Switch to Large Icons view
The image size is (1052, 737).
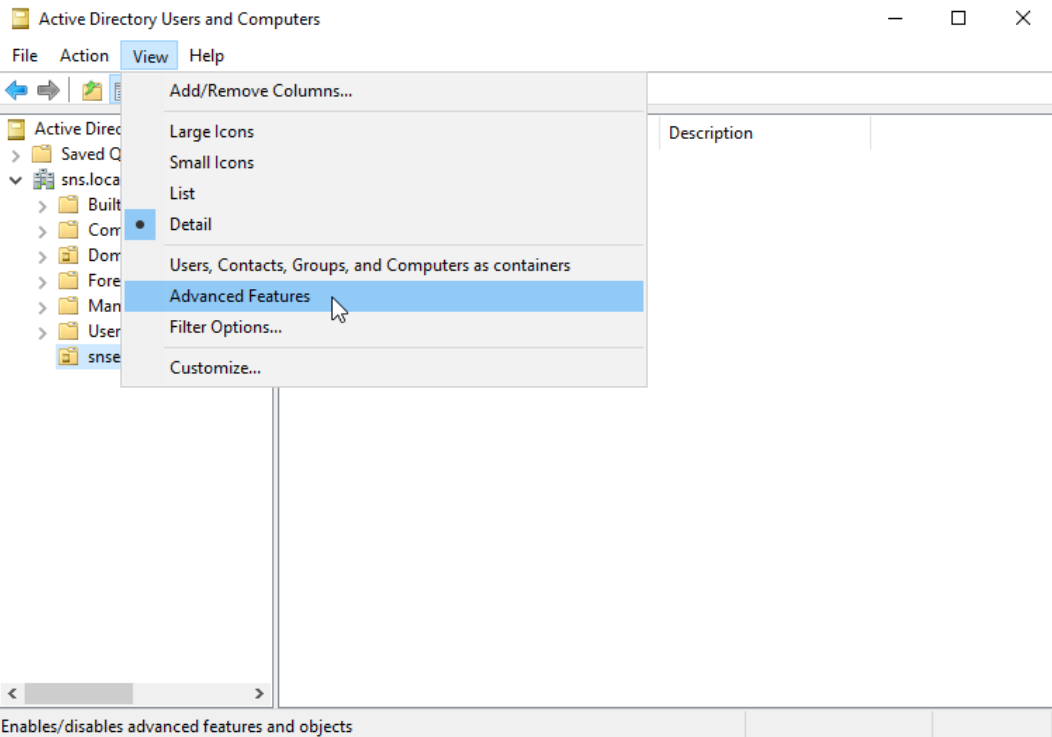pyautogui.click(x=384, y=132)
